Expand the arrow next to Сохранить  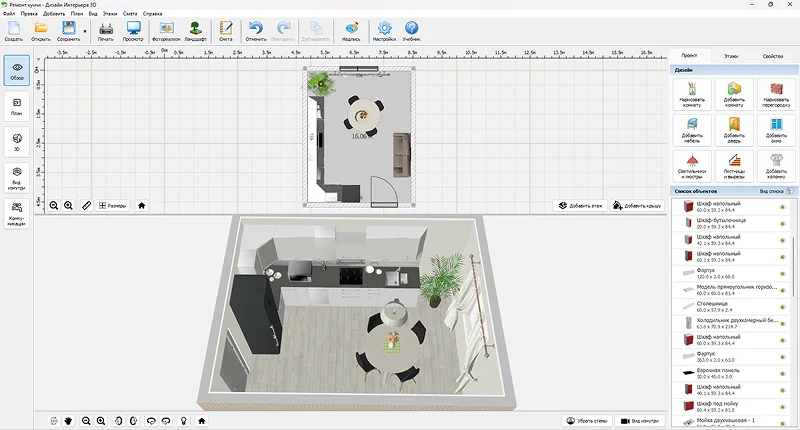tap(85, 32)
